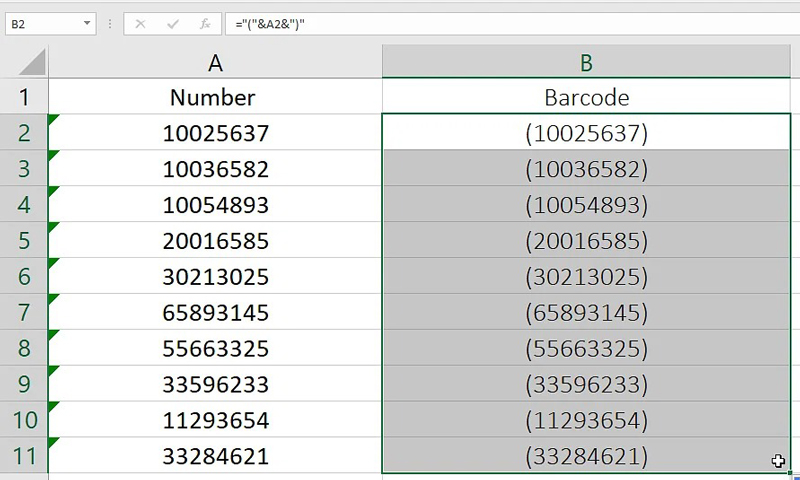Select the row 1 header
This screenshot has width=800, height=480.
click(24, 97)
